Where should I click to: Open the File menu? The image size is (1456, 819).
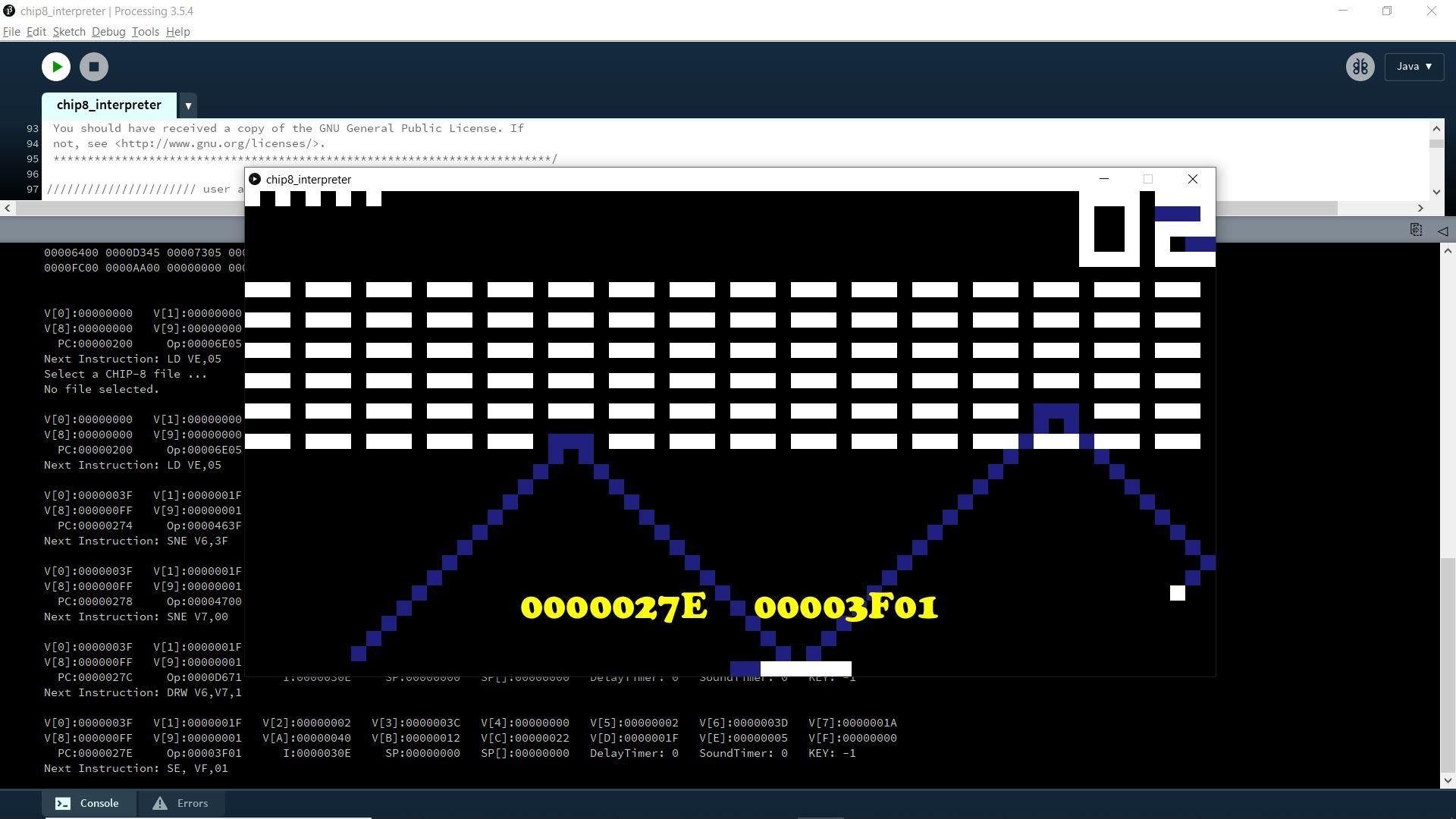(x=11, y=32)
